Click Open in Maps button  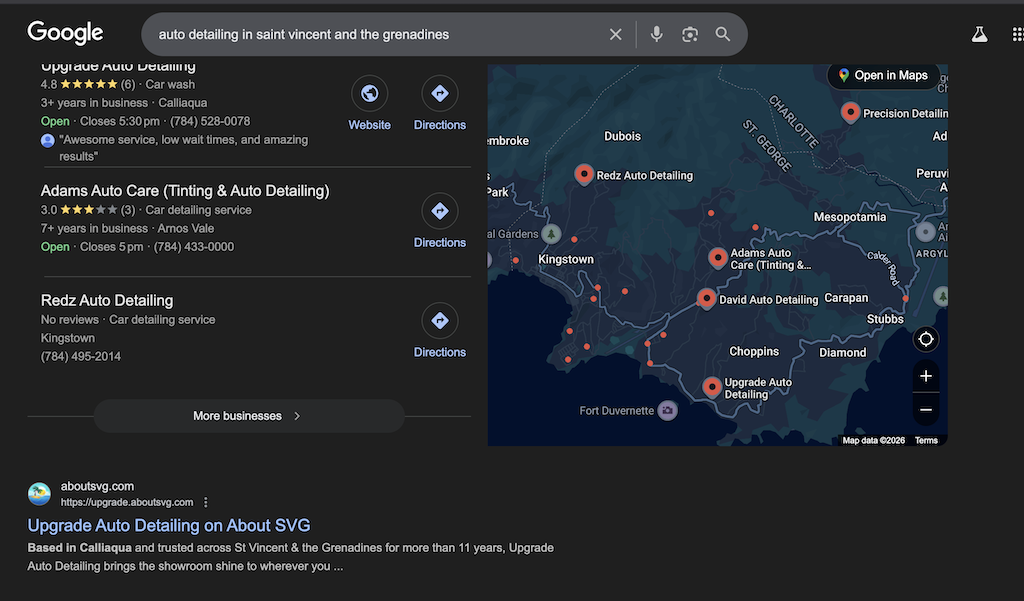883,75
